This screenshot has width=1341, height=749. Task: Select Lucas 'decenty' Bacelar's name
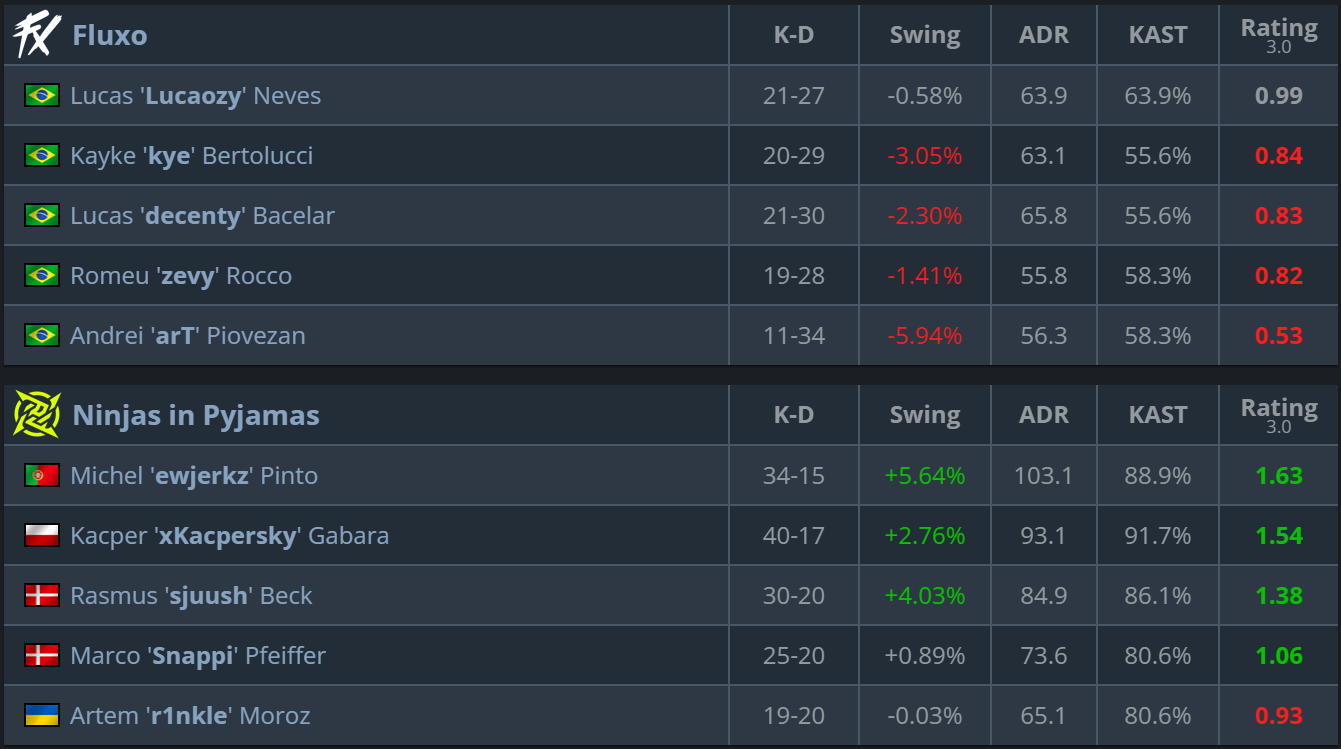pos(202,216)
